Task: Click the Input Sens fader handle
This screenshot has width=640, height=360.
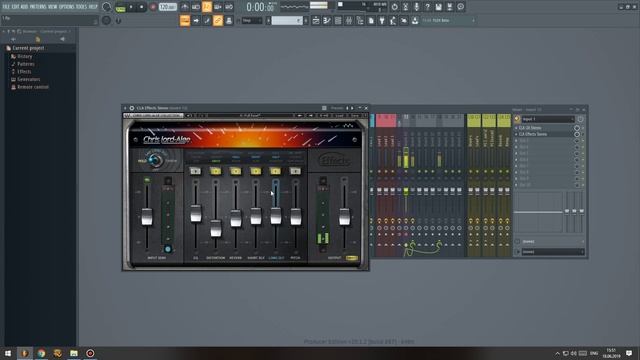Action: coord(147,217)
